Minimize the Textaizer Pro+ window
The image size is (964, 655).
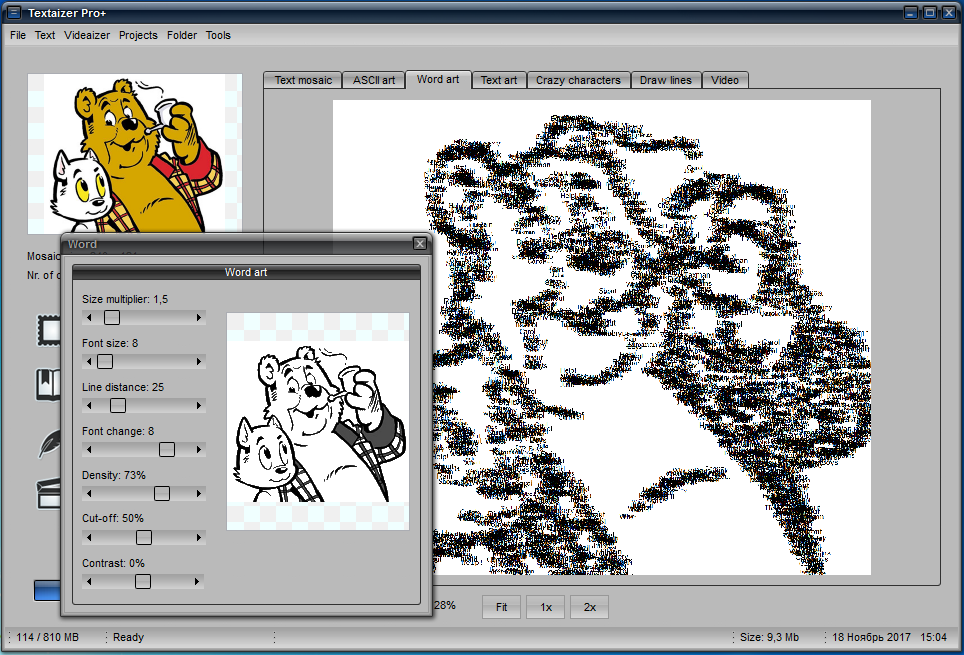[911, 12]
